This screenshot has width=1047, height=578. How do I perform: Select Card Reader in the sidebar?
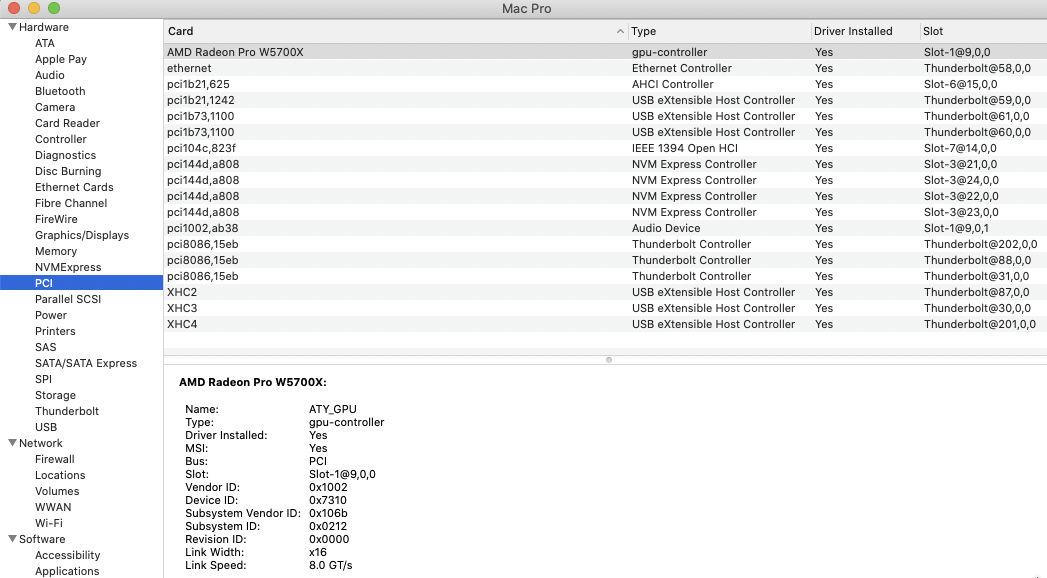67,123
